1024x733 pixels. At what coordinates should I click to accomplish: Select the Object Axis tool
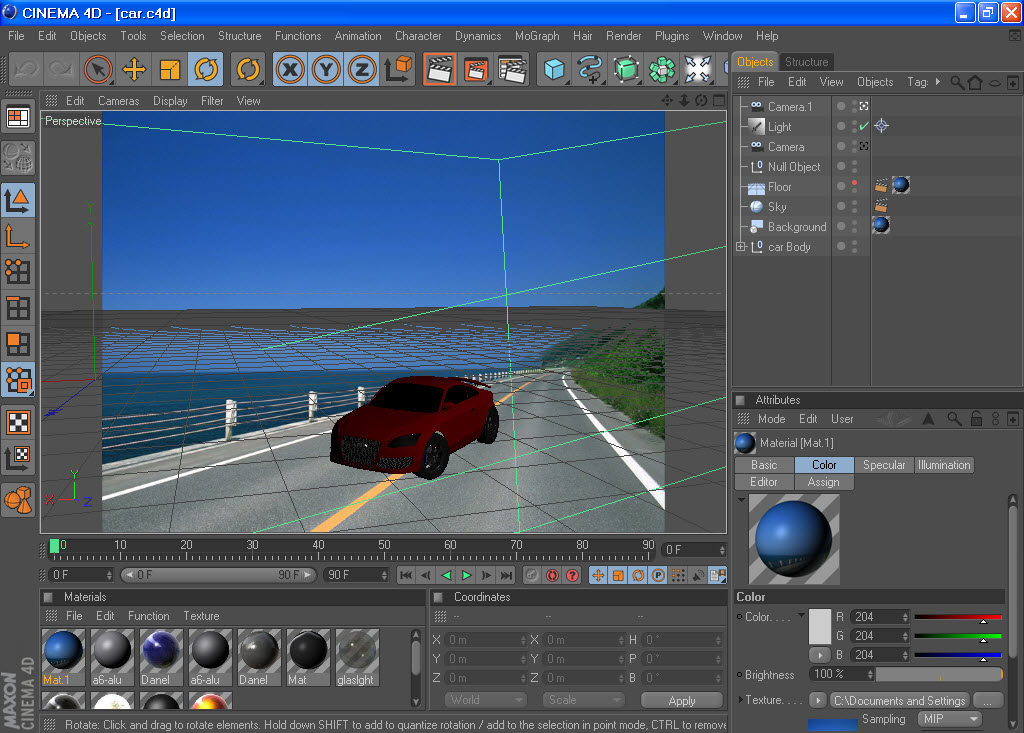tap(18, 236)
